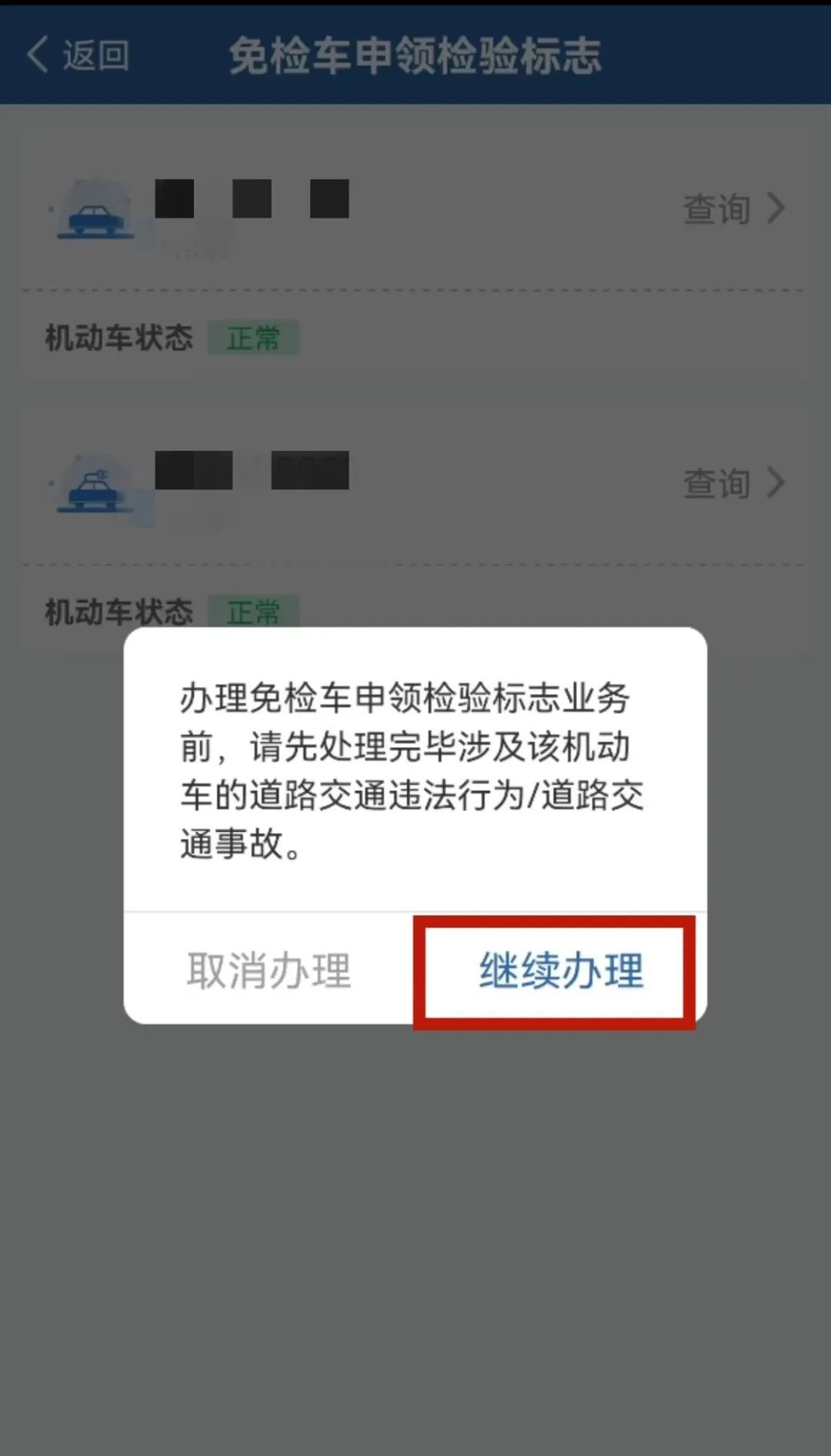Image resolution: width=831 pixels, height=1456 pixels.
Task: Expand second vehicle's chevron arrow
Action: 776,483
